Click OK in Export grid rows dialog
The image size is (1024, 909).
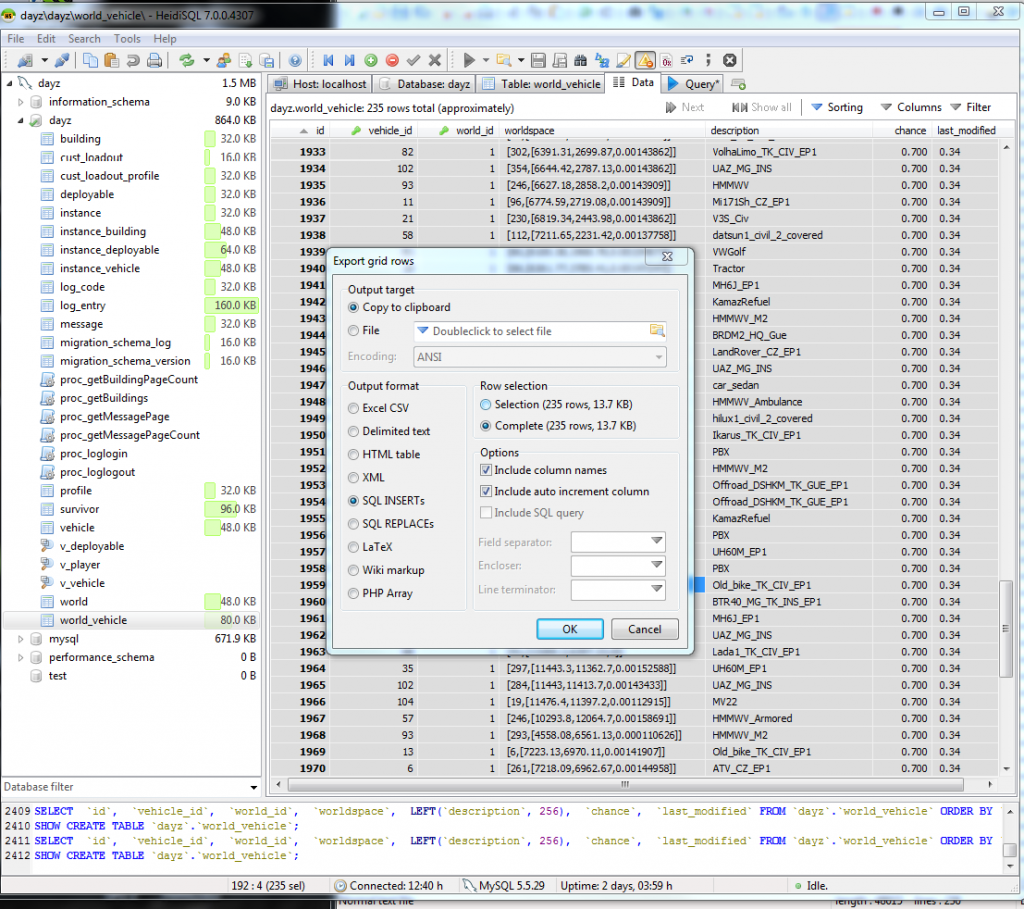(x=569, y=629)
